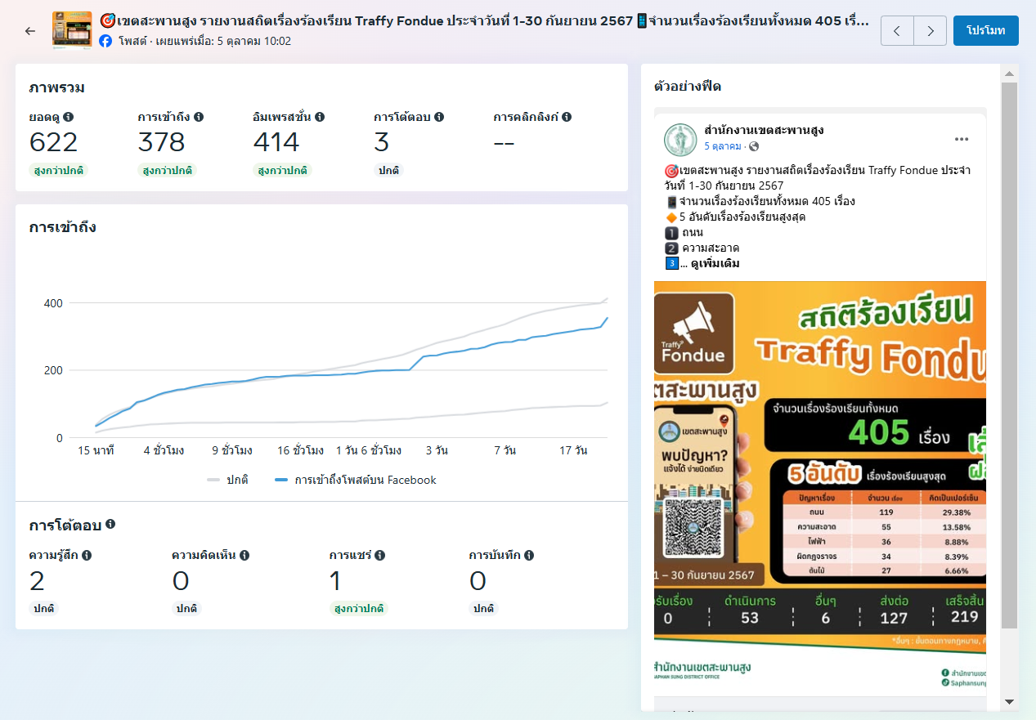This screenshot has width=1036, height=720.
Task: Open the three-dot post options menu
Action: pos(961,139)
